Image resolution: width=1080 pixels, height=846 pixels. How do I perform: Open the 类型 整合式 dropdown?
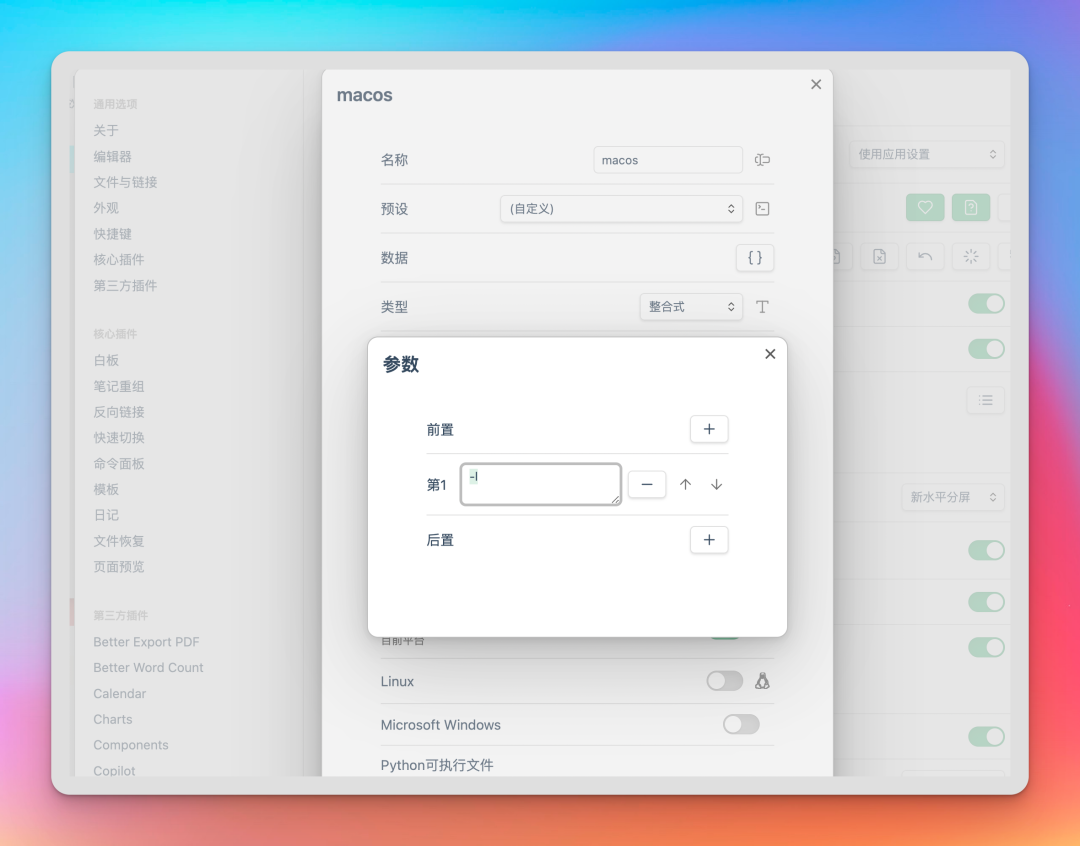point(691,307)
